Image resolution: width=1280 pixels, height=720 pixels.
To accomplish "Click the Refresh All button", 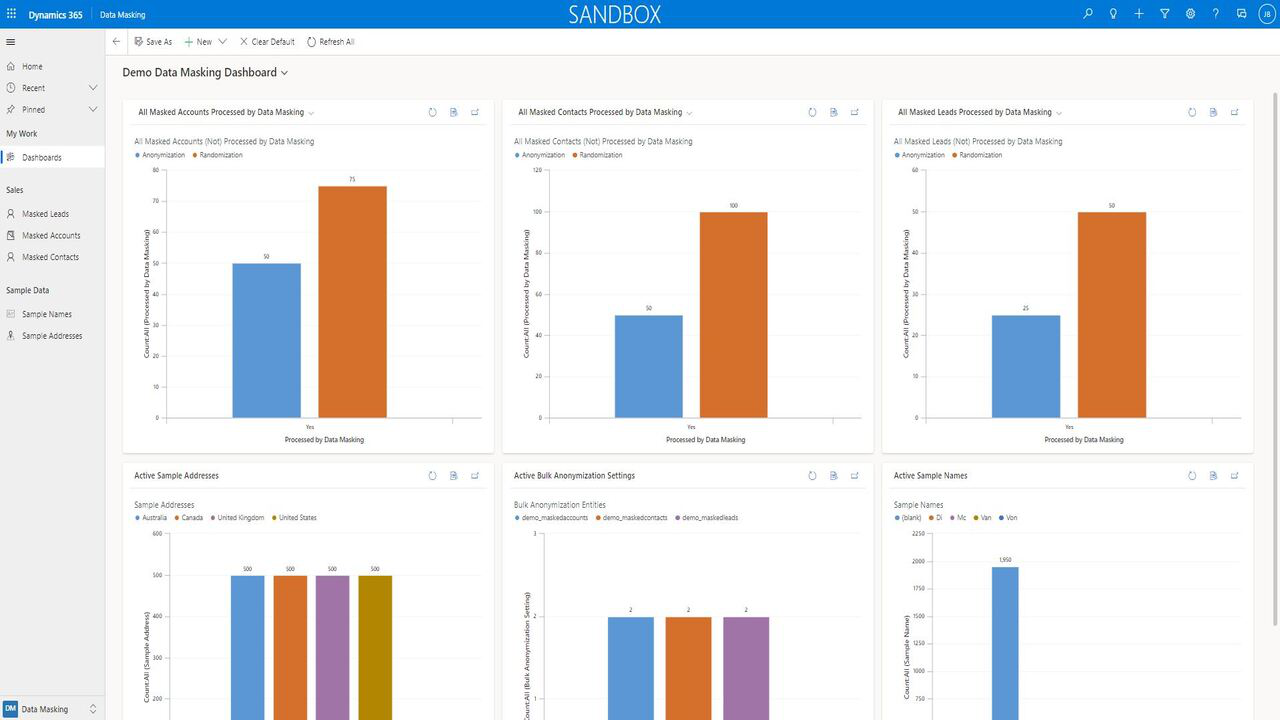I will 331,42.
